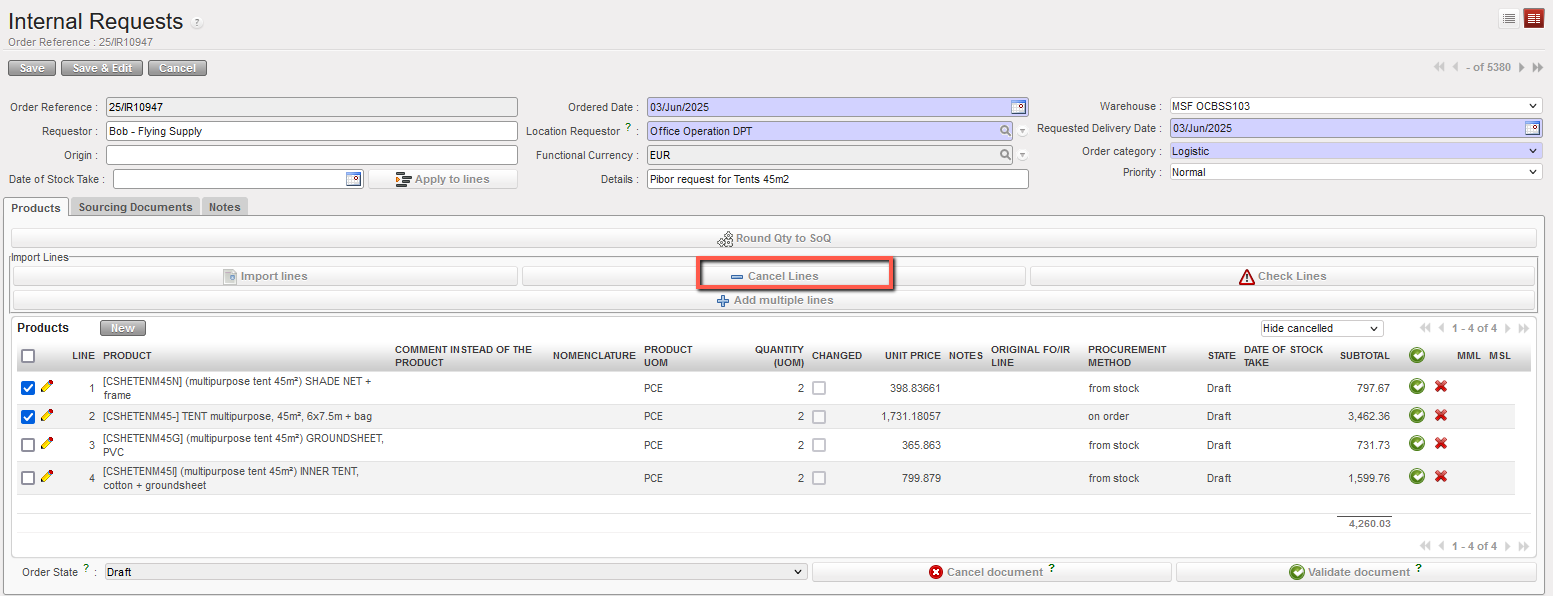Open the Requested Delivery Date calendar icon
The image size is (1553, 596).
coord(1532,128)
